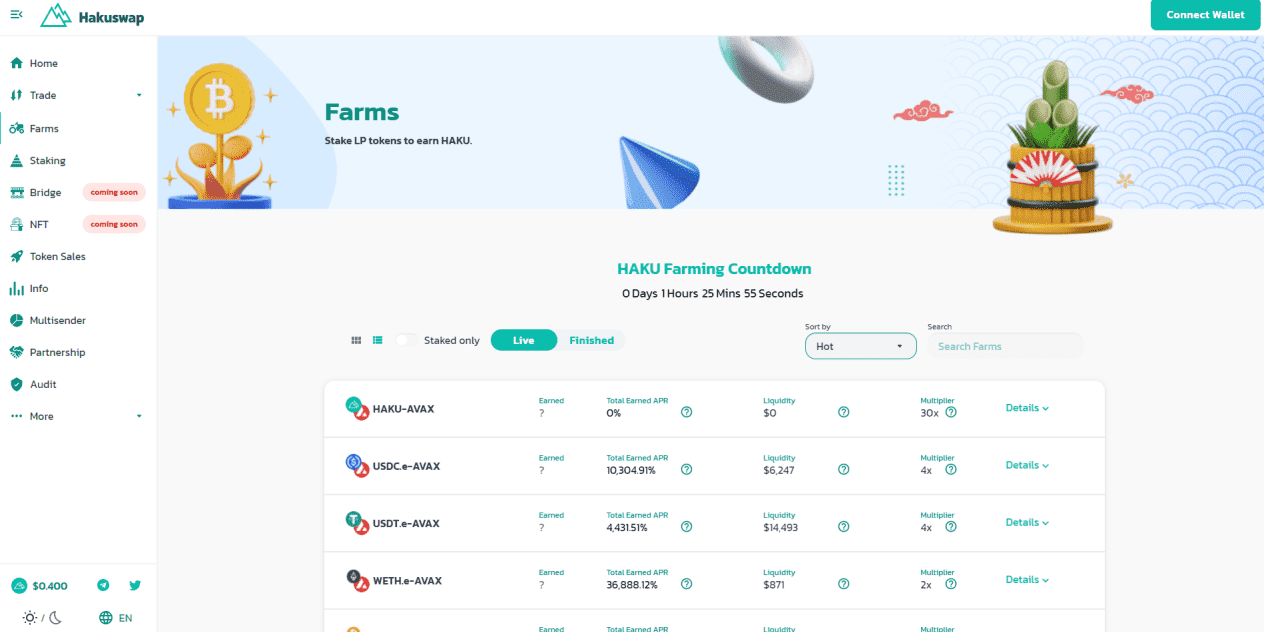Image resolution: width=1264 pixels, height=632 pixels.
Task: Click the USDC.e-AVAX farm name
Action: [406, 466]
